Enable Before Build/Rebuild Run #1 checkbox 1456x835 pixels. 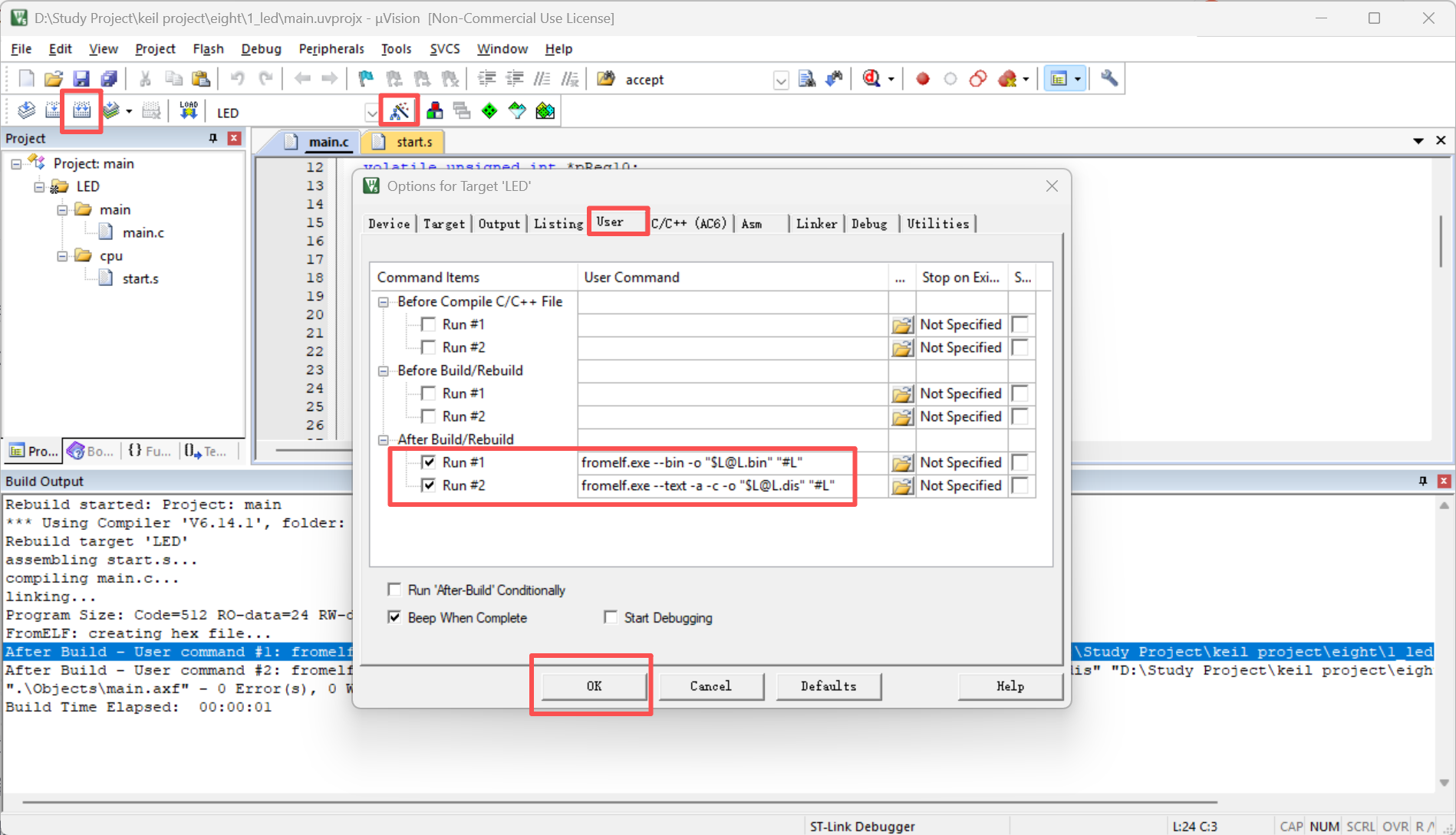tap(429, 393)
